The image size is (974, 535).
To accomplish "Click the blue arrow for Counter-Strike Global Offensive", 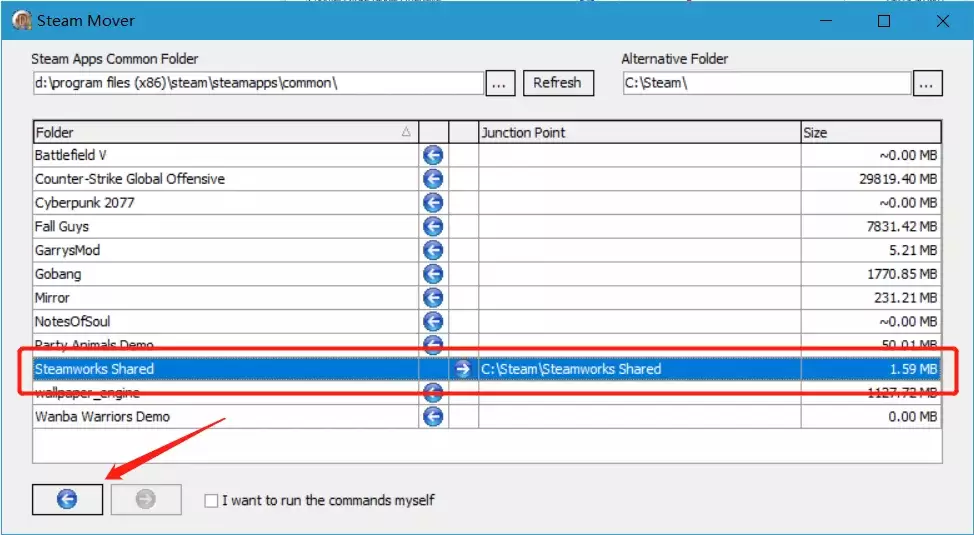I will tap(433, 179).
